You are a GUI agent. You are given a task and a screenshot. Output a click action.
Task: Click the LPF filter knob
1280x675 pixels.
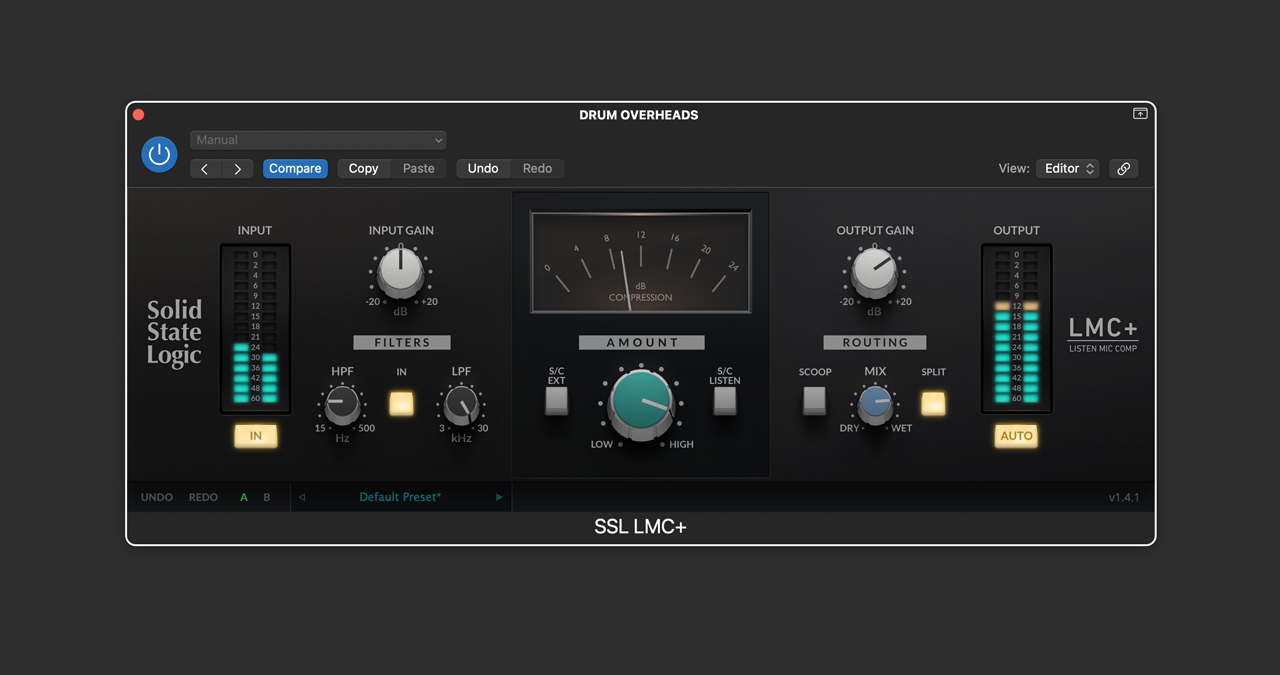click(461, 405)
